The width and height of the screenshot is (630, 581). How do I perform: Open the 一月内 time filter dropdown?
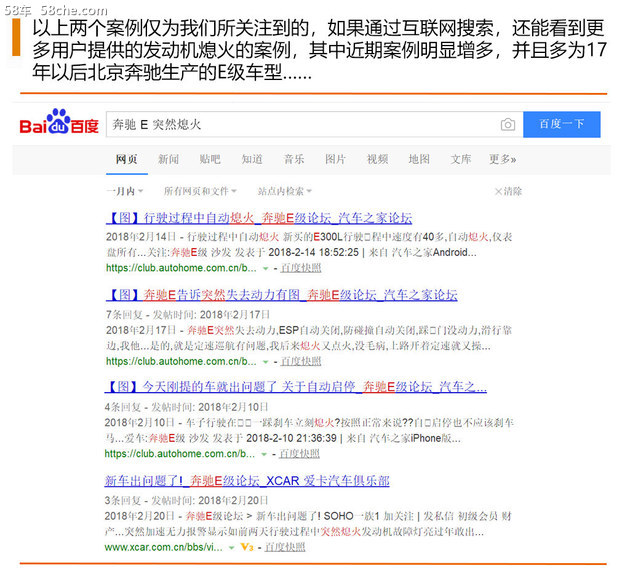(125, 191)
